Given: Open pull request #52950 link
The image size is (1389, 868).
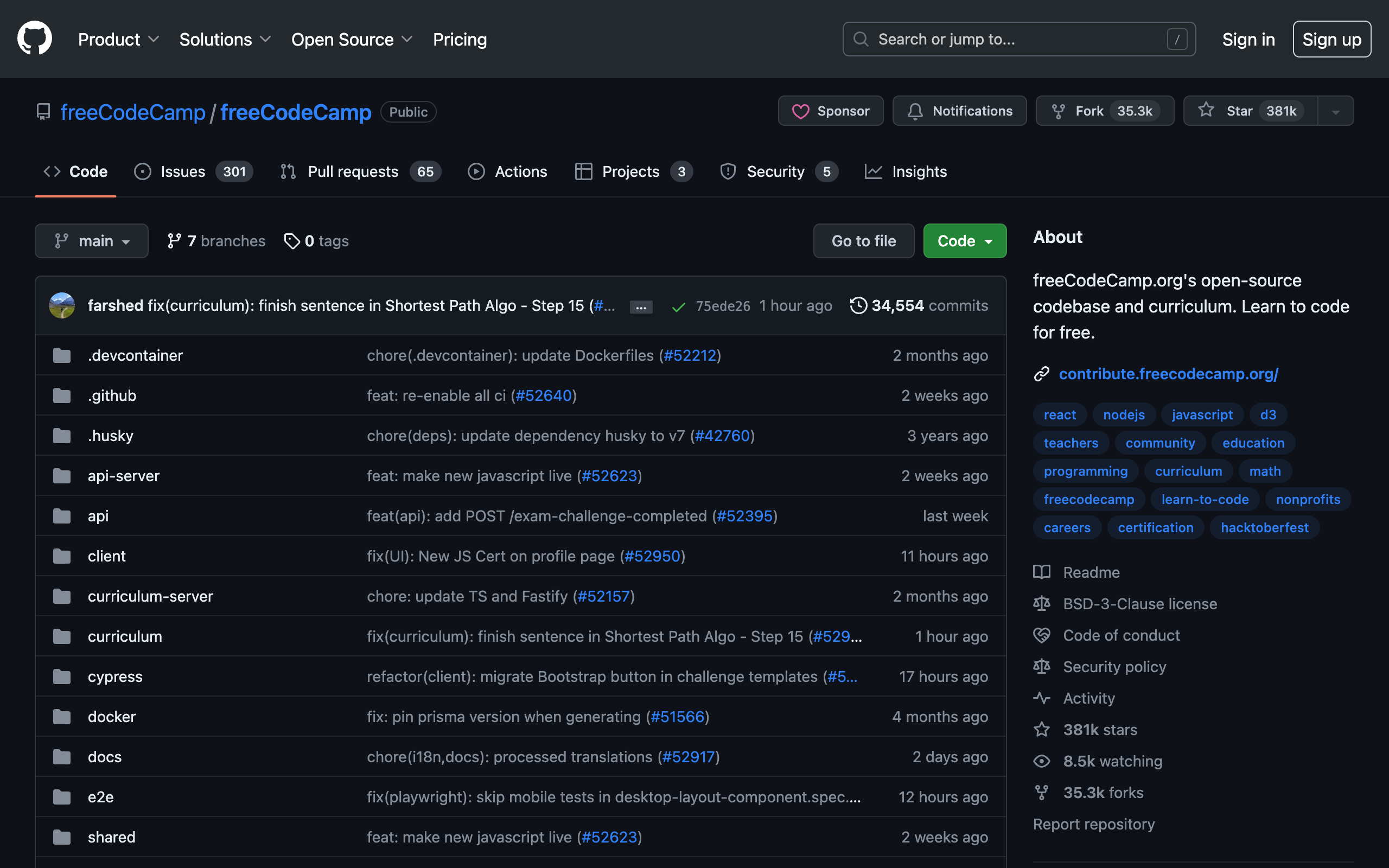Looking at the screenshot, I should click(x=652, y=556).
